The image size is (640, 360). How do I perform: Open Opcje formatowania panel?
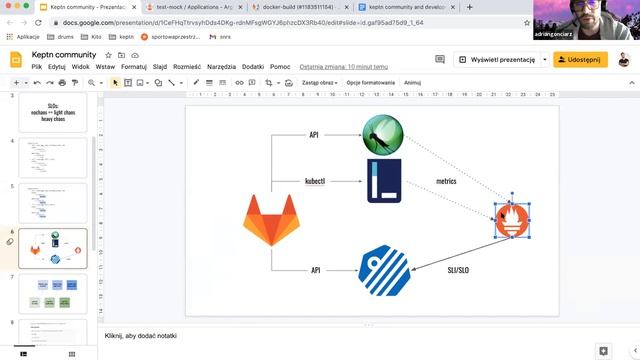(x=371, y=83)
